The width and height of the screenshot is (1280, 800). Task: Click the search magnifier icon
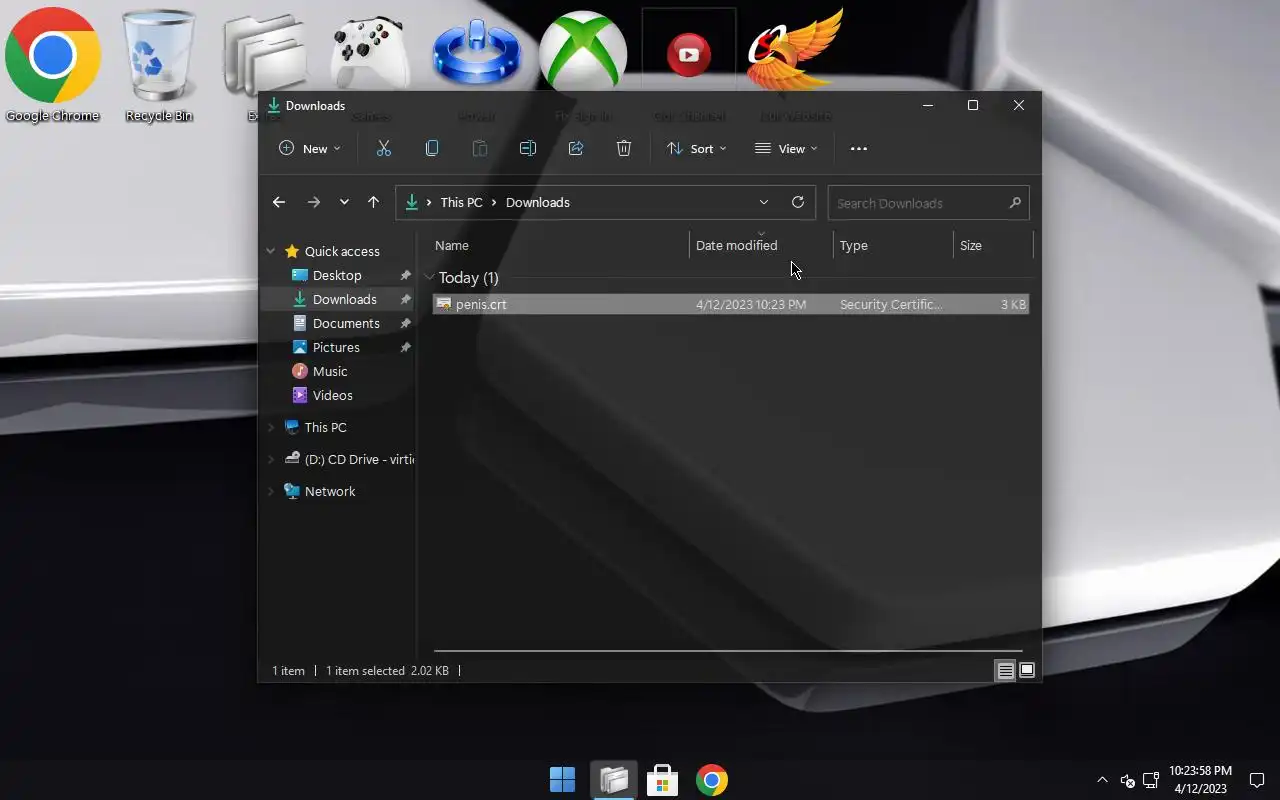click(1015, 203)
